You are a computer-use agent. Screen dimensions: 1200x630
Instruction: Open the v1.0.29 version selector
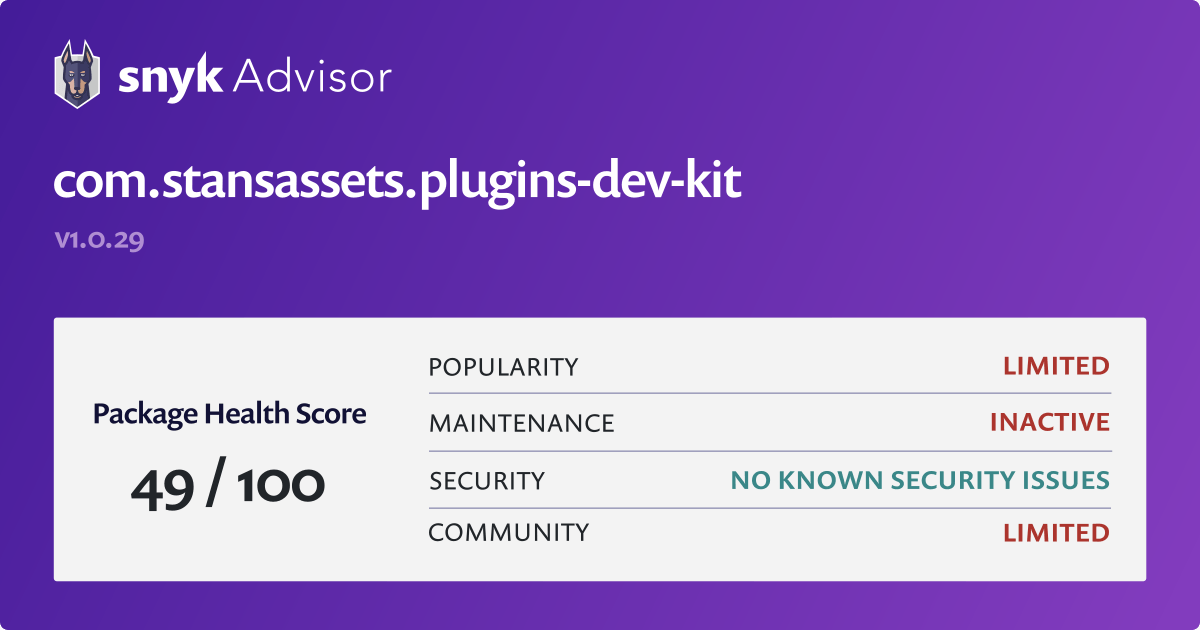coord(98,239)
